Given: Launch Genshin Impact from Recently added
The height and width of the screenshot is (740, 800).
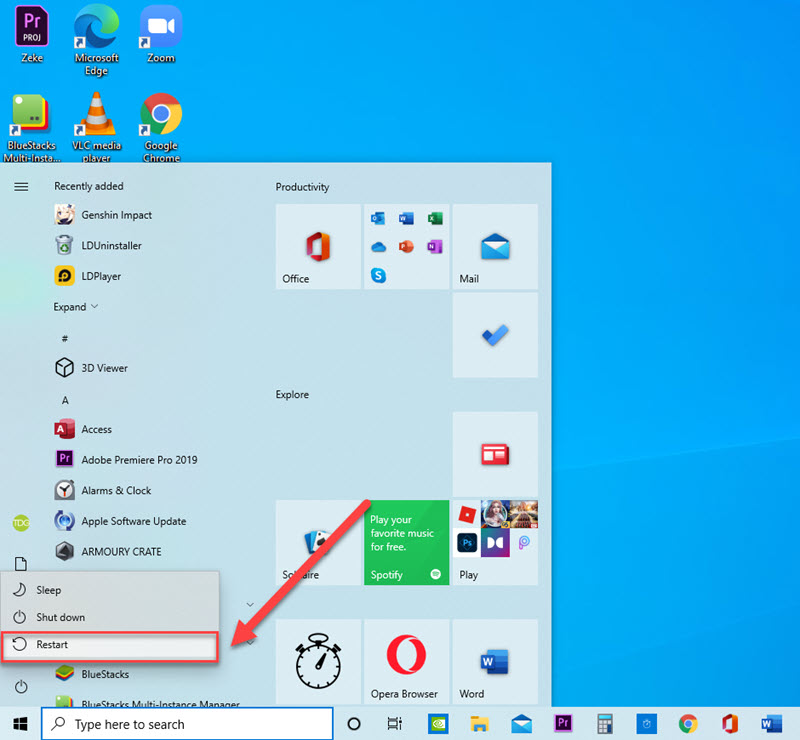Looking at the screenshot, I should [x=117, y=215].
